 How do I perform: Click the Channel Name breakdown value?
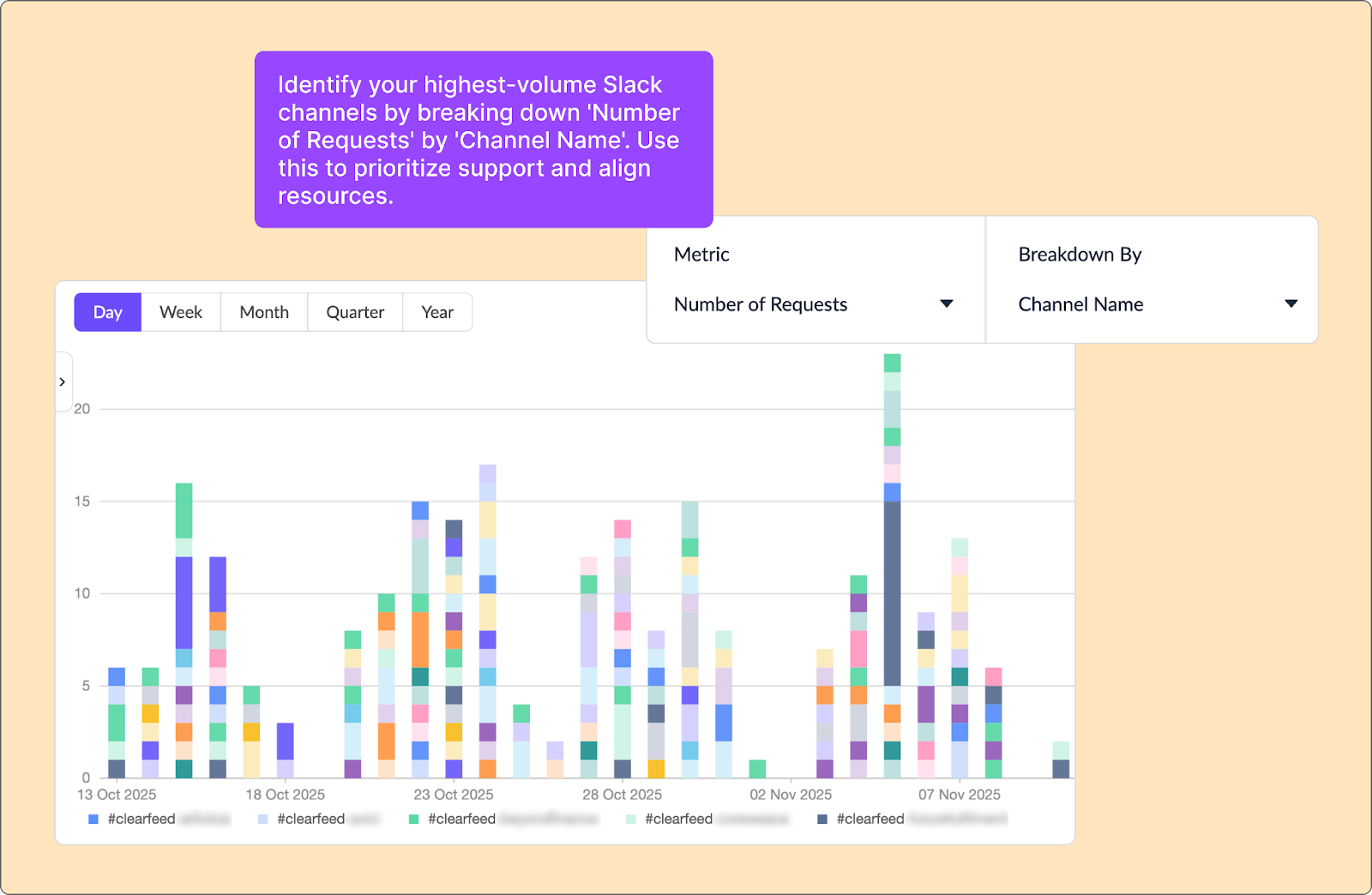pyautogui.click(x=1080, y=304)
